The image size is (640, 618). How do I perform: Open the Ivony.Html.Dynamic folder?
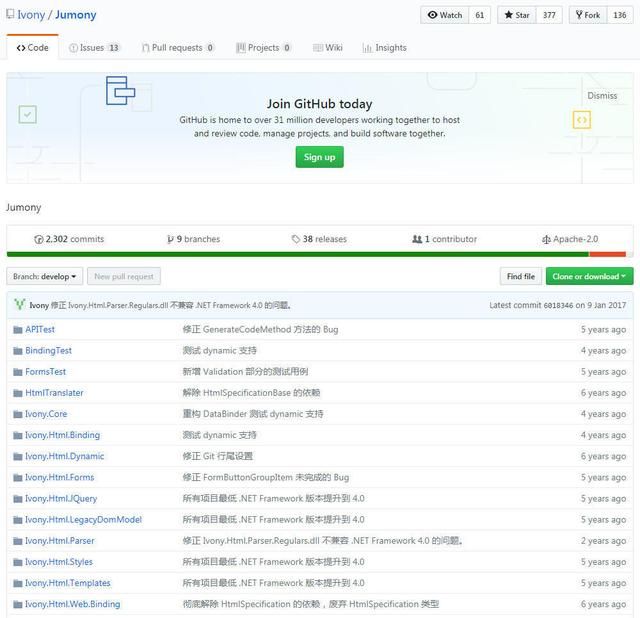[x=64, y=456]
